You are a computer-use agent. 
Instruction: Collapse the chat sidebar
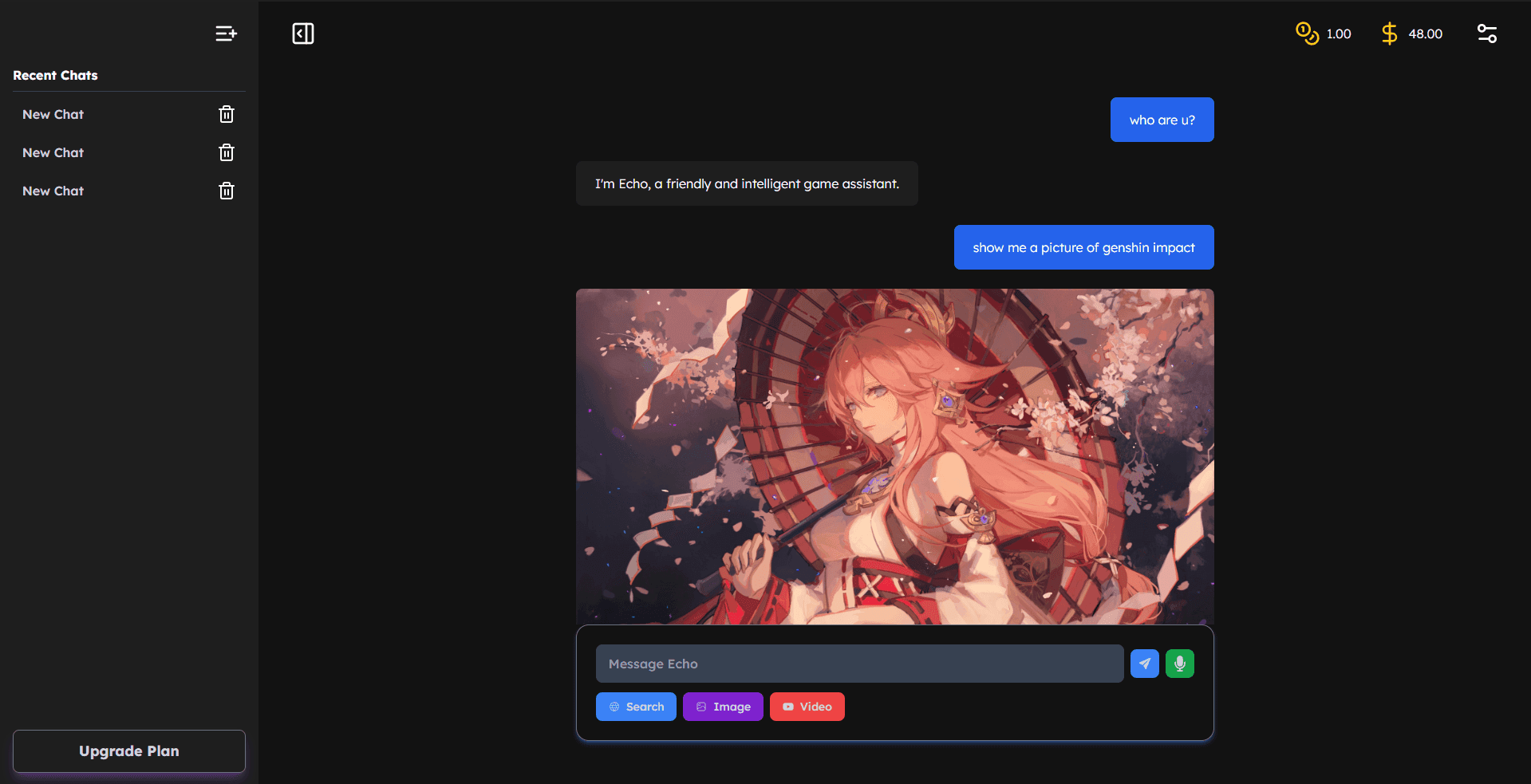click(303, 33)
